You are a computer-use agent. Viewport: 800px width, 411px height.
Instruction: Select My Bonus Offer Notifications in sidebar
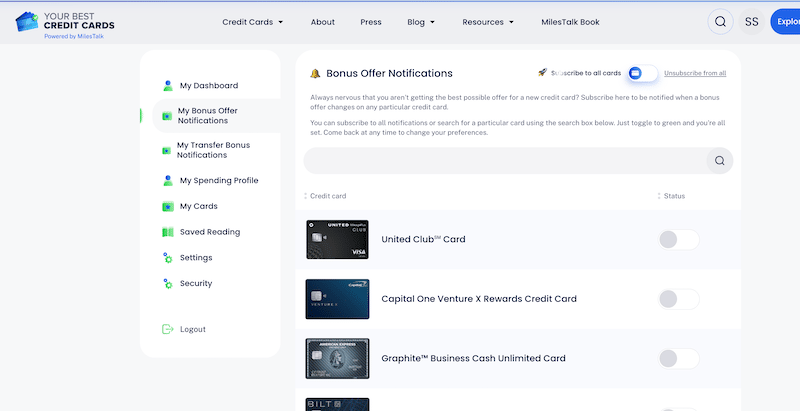208,116
